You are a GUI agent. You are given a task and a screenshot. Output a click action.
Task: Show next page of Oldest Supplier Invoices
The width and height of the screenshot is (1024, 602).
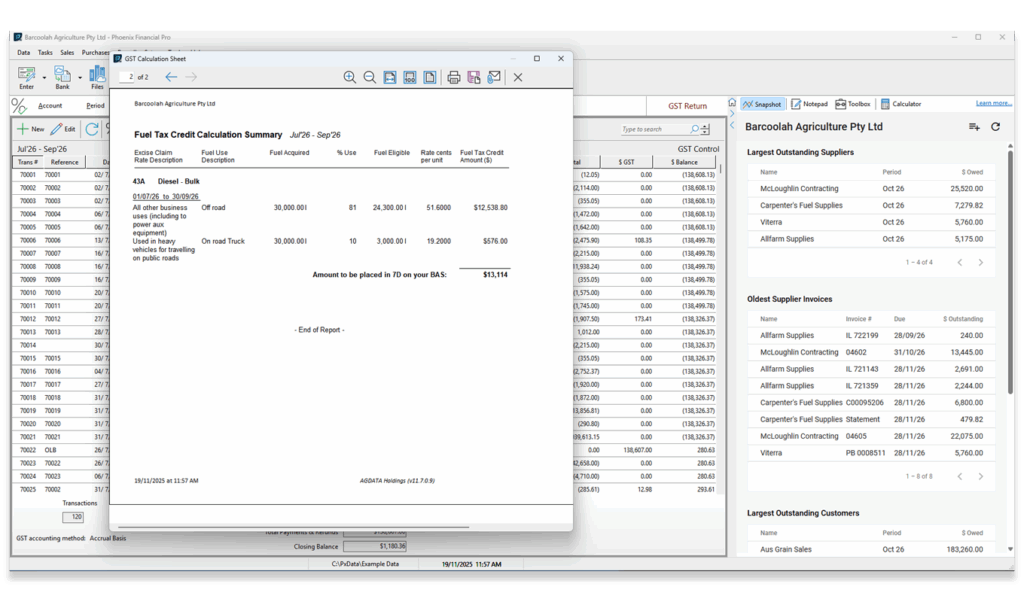[980, 476]
